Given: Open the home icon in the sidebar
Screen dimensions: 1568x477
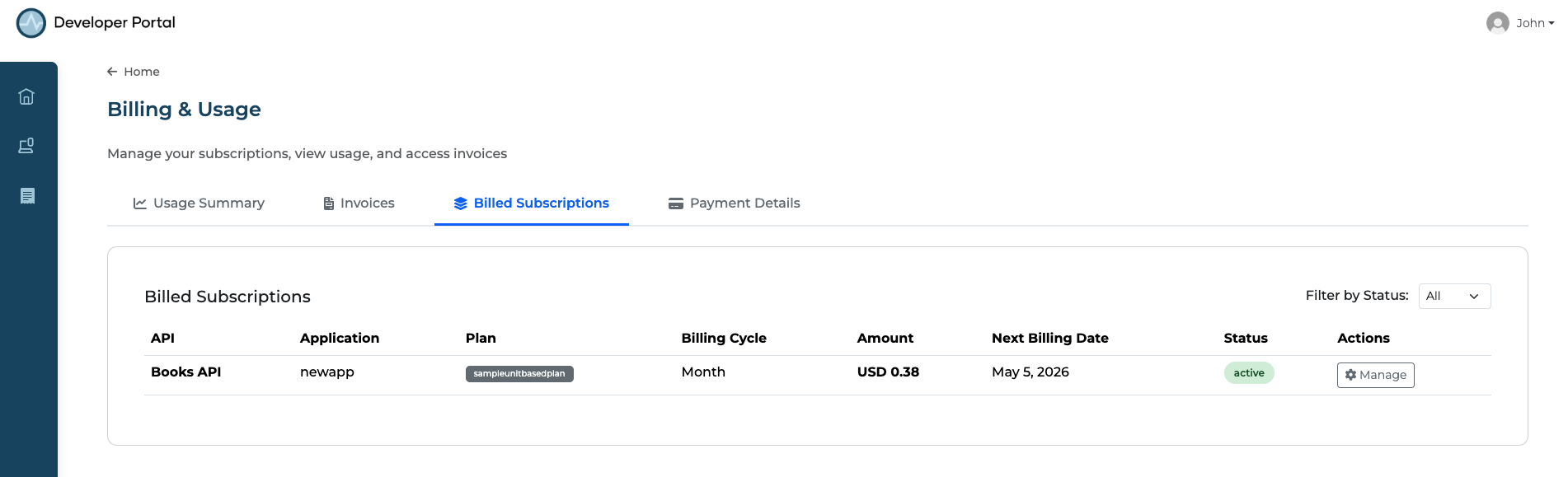Looking at the screenshot, I should 26,96.
